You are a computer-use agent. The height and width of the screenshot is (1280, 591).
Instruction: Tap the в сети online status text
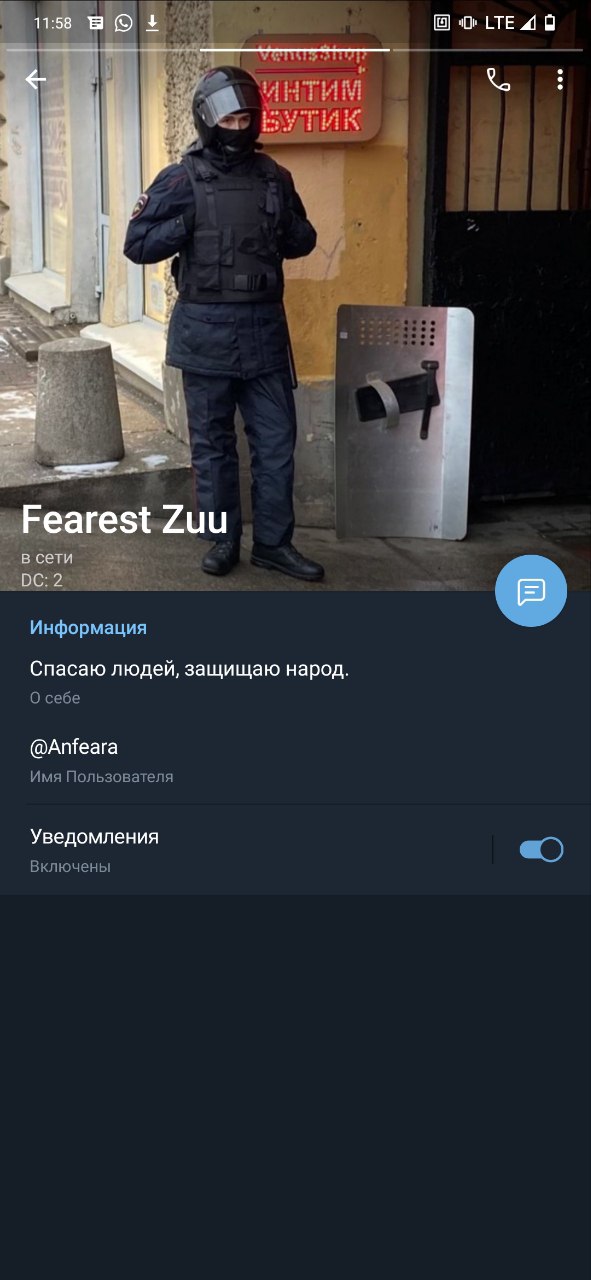(47, 557)
